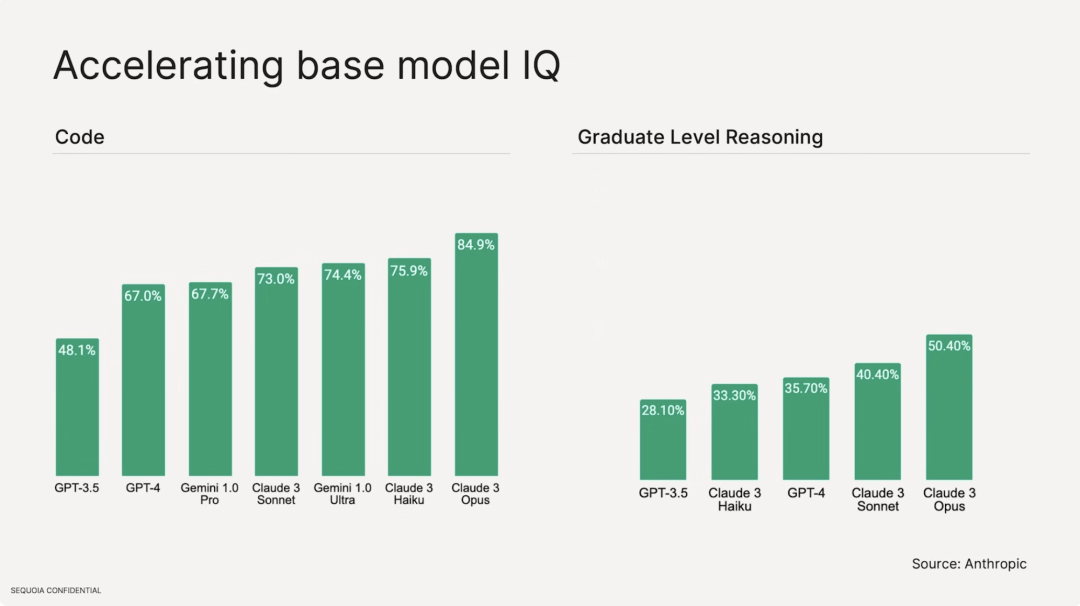Viewport: 1080px width, 606px height.
Task: Click the GPT-3.5 28.10% reasoning bar
Action: coord(663,439)
